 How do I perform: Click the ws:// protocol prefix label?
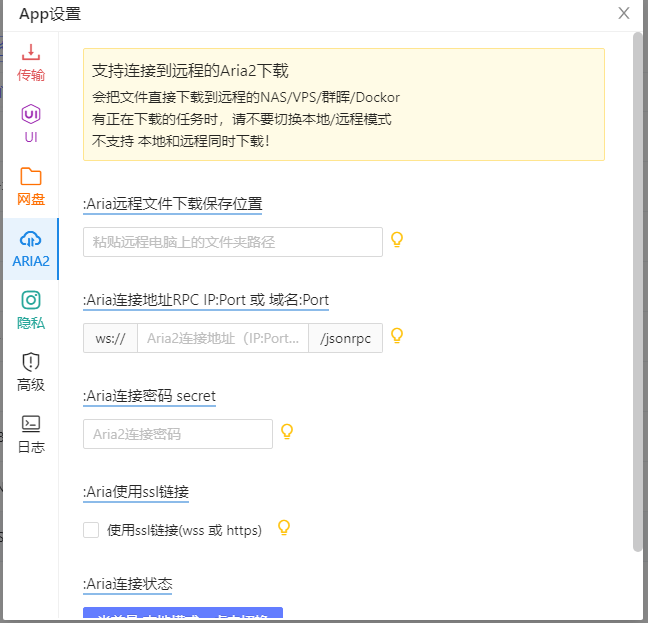coord(110,338)
